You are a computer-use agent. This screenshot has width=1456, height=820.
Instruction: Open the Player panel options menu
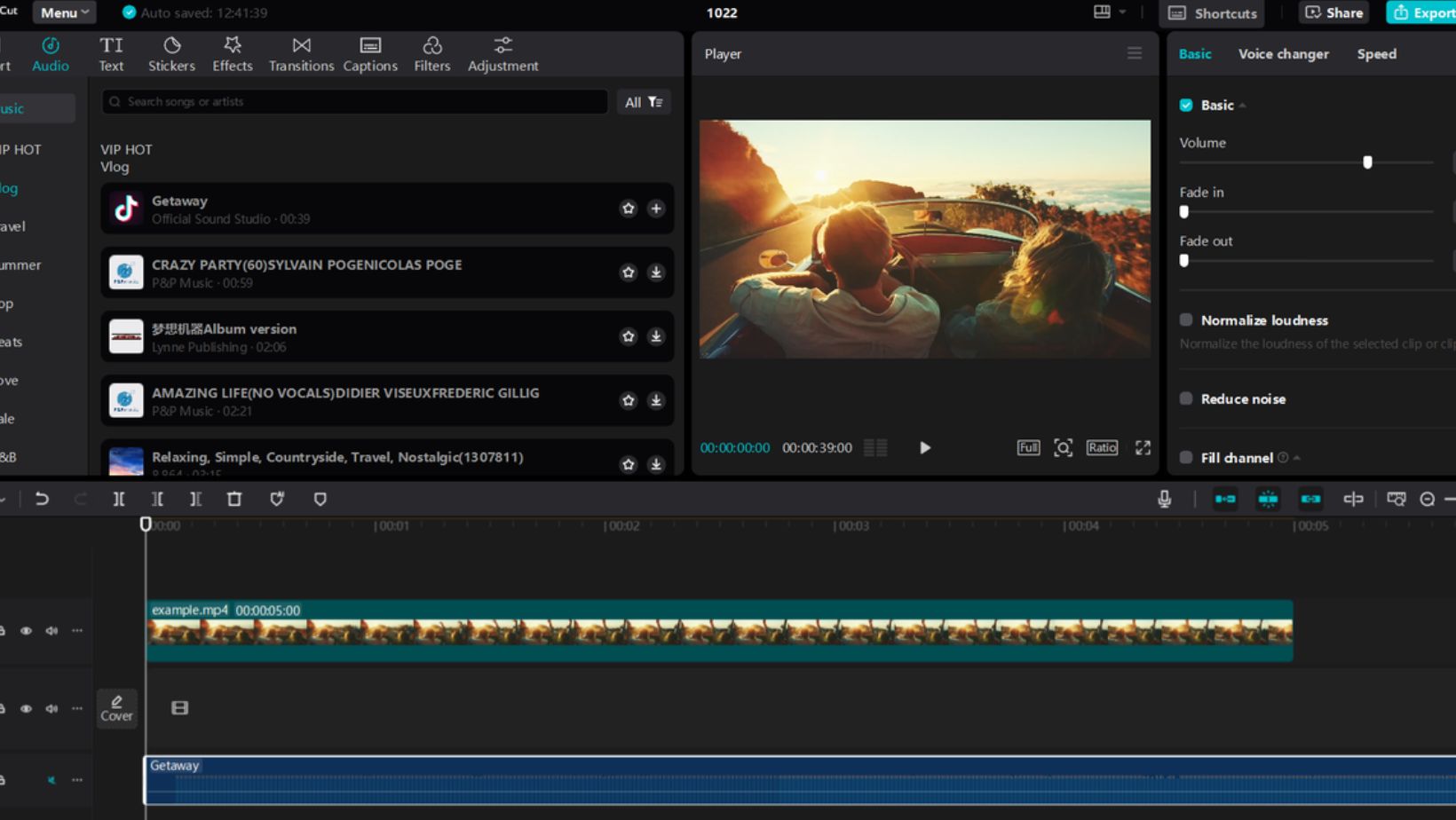pos(1135,53)
